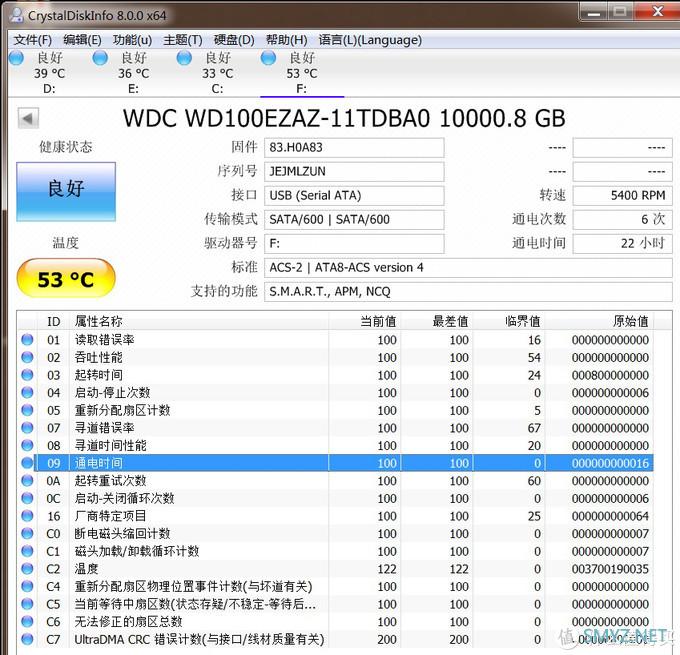
Task: Click the yellow 53 °C temperature button
Action: click(66, 278)
